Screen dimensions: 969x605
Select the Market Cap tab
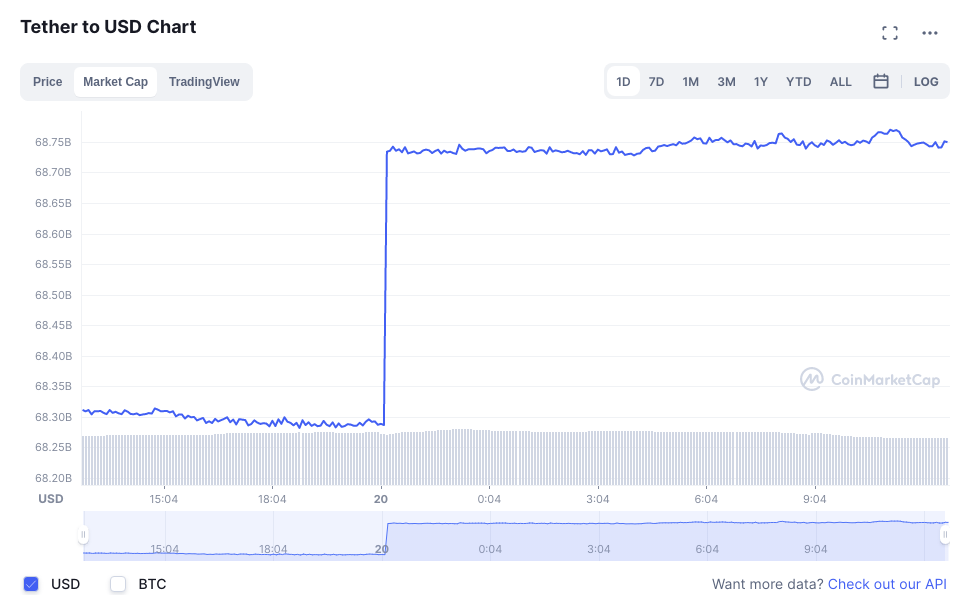(115, 82)
